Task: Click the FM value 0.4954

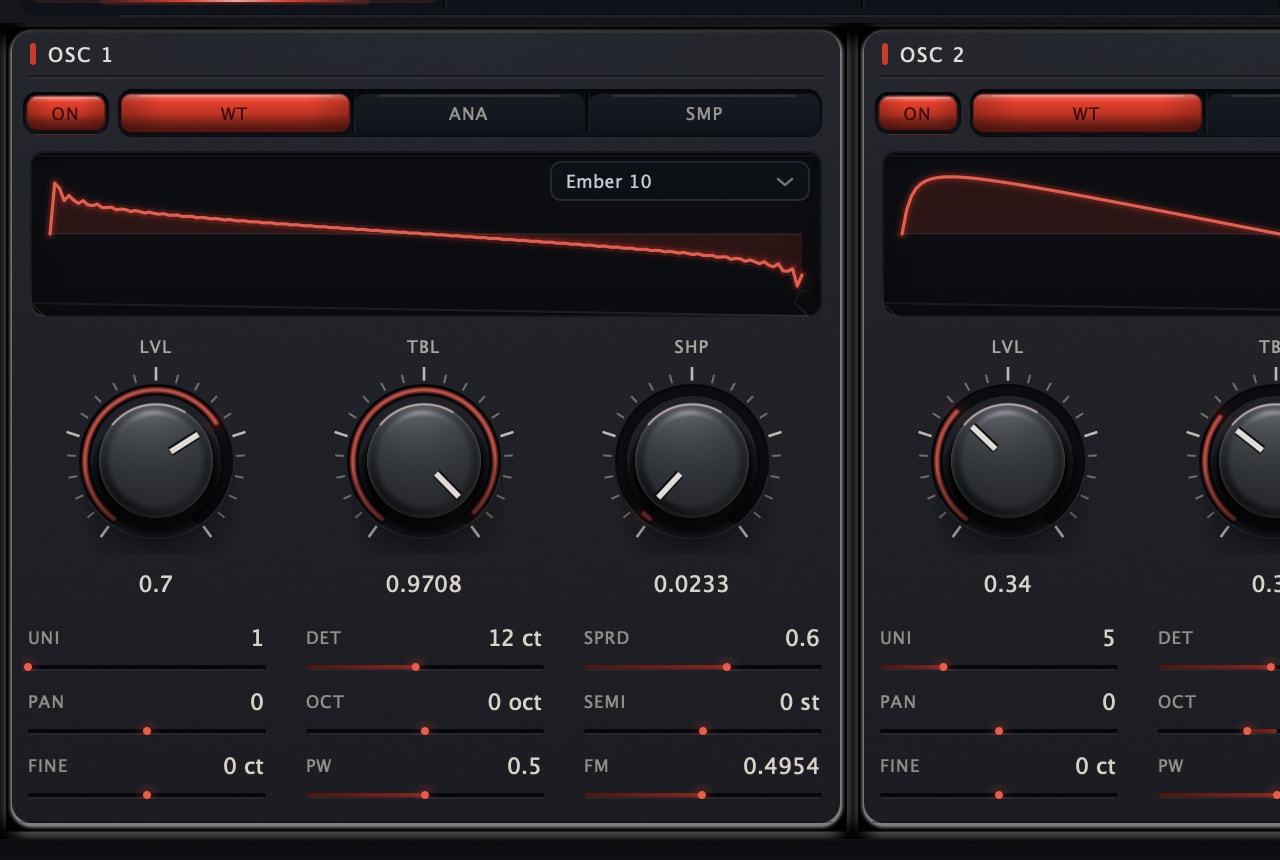Action: point(781,766)
